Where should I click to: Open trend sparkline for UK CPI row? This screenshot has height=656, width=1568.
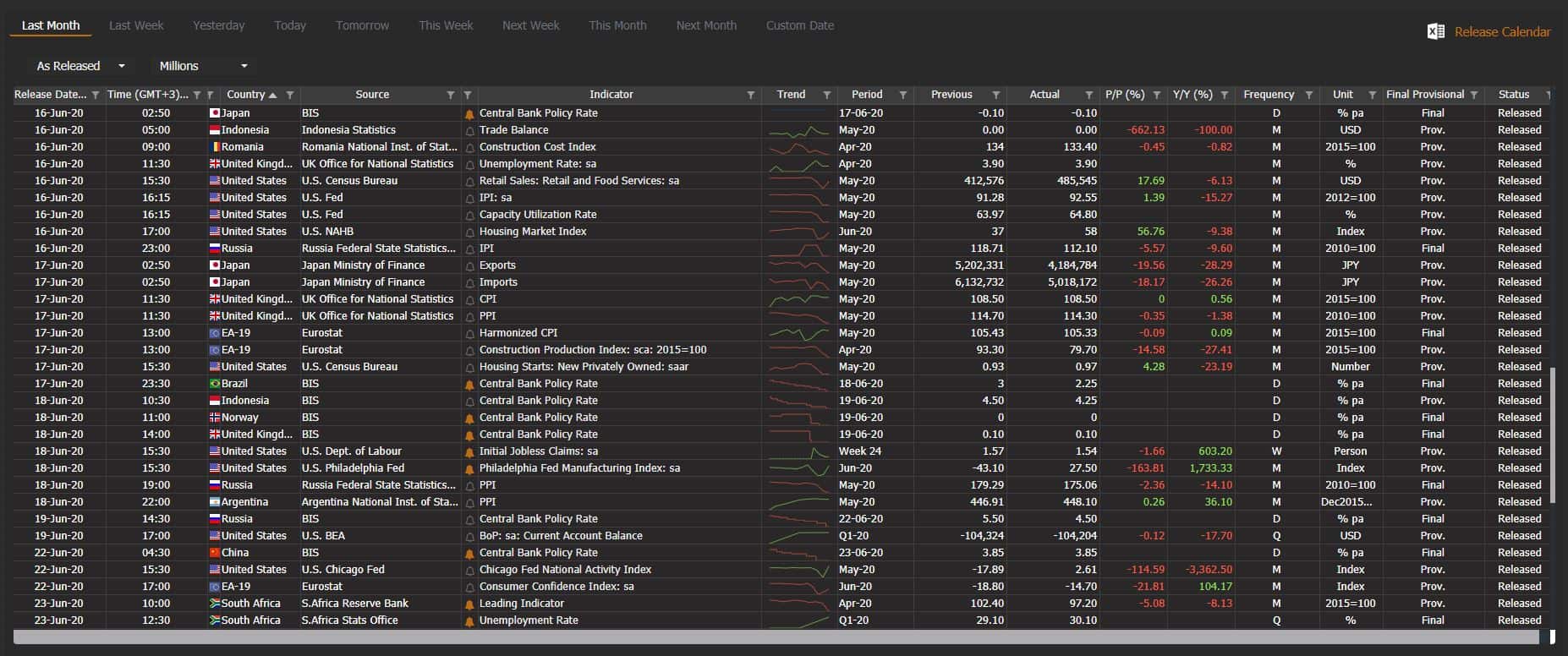pos(799,299)
